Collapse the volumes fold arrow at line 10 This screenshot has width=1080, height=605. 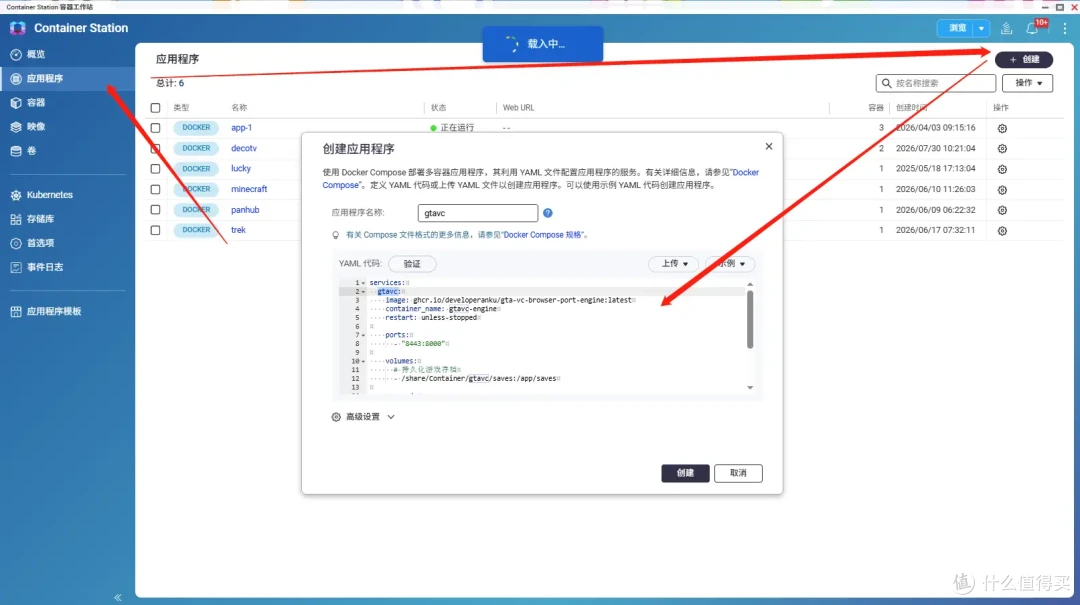click(x=364, y=362)
